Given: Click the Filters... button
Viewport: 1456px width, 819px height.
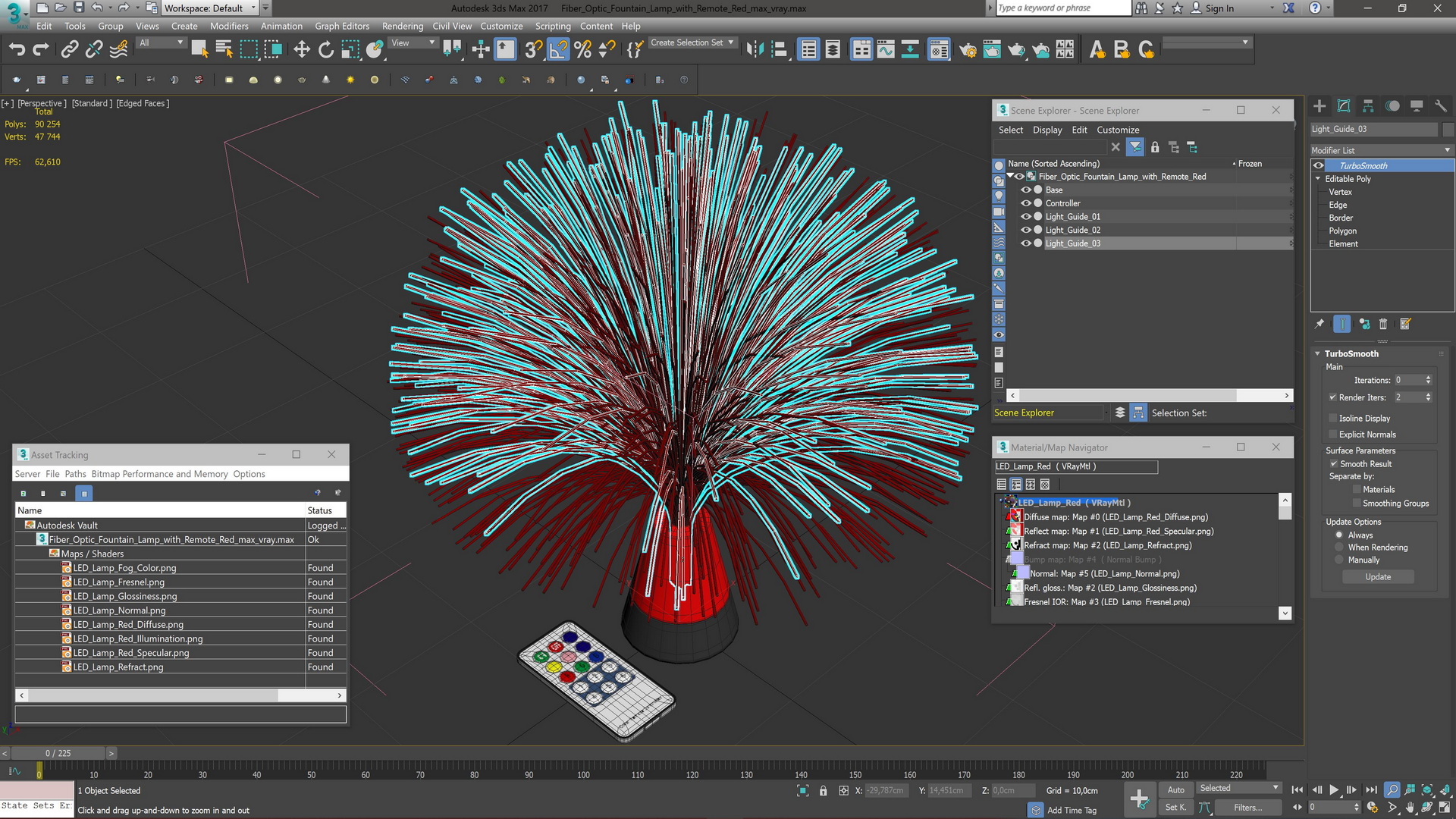Looking at the screenshot, I should tap(1247, 808).
